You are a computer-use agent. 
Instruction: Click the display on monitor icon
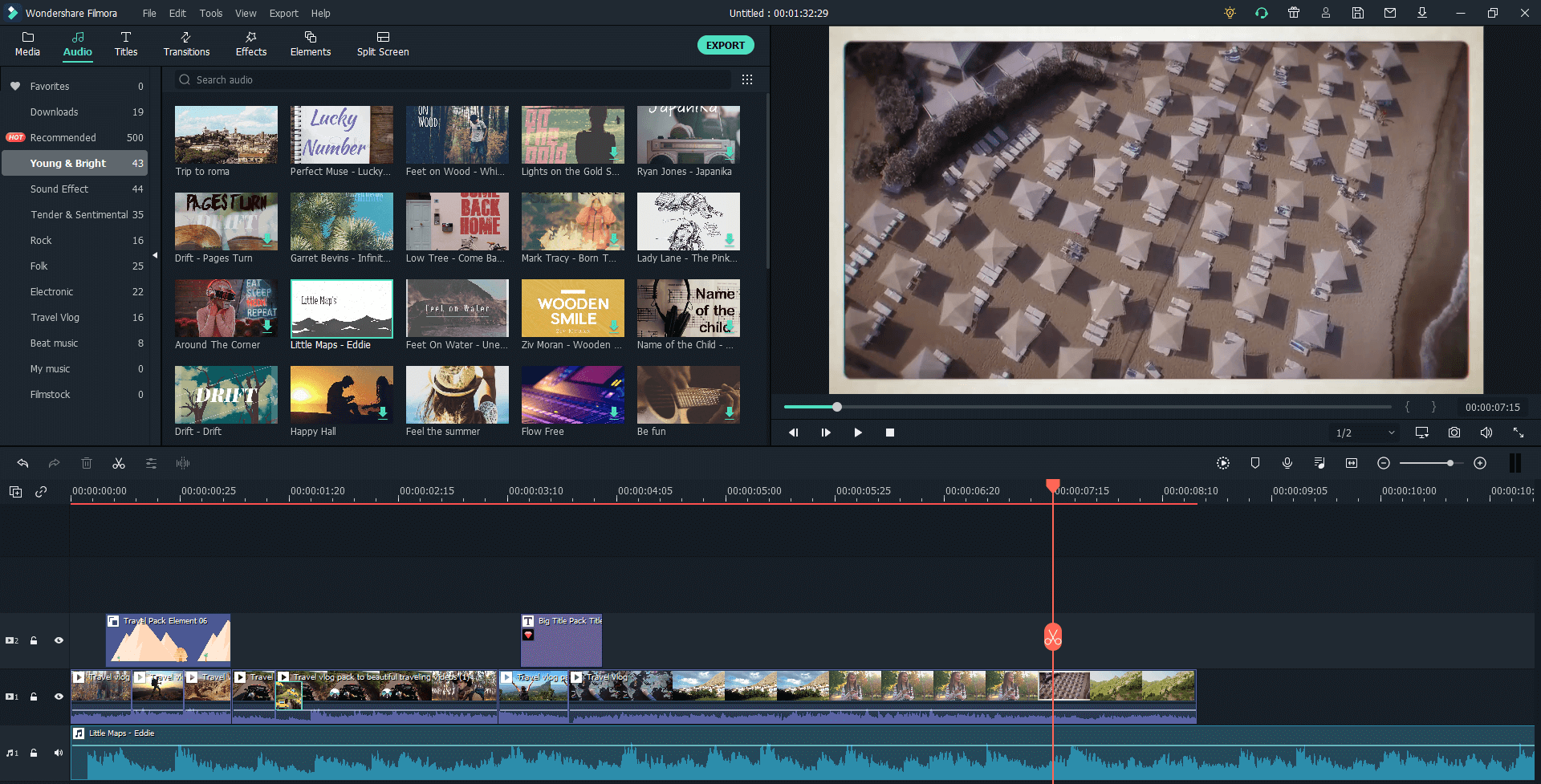click(1422, 433)
